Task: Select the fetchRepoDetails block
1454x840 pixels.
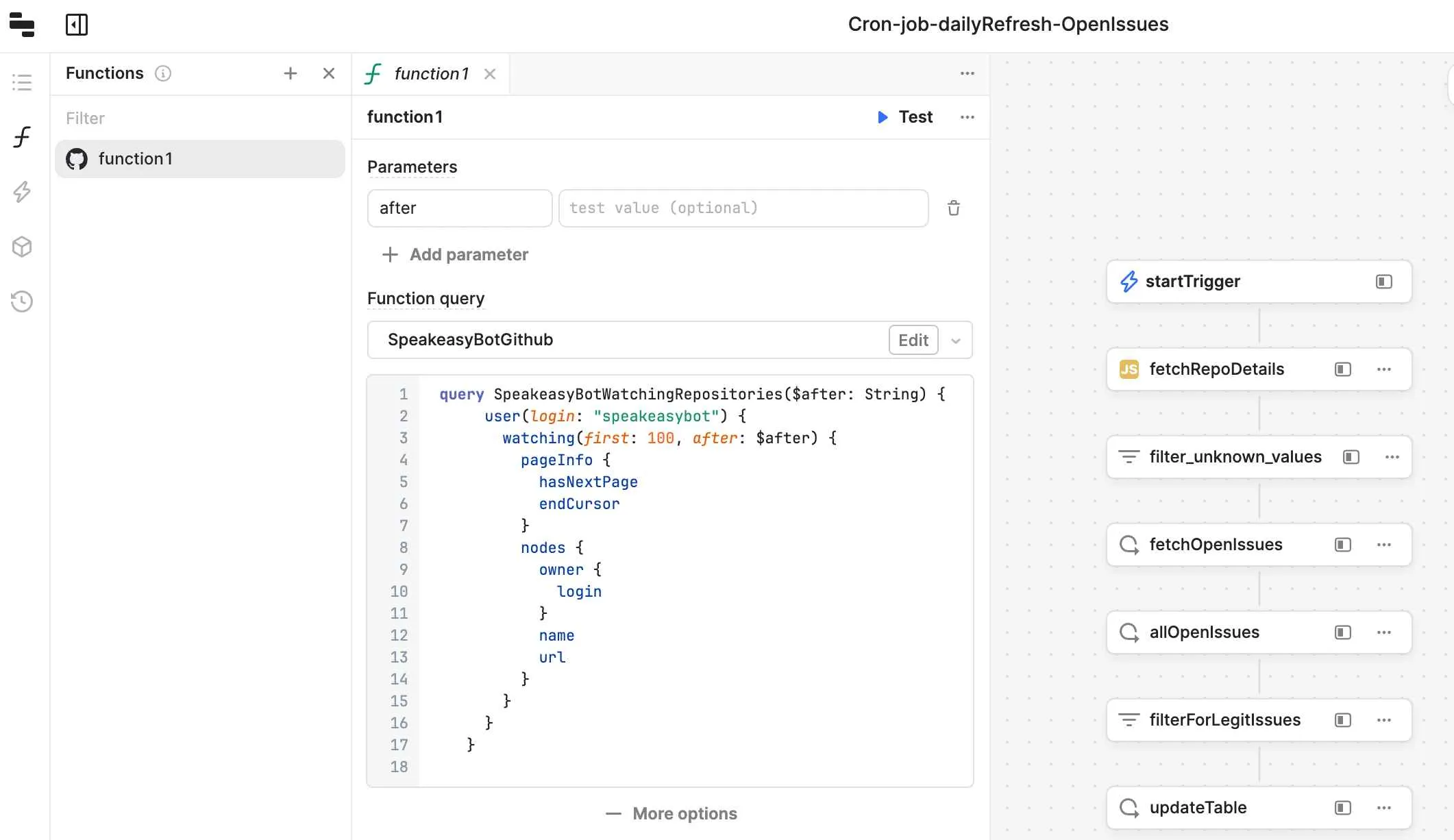Action: pos(1259,369)
